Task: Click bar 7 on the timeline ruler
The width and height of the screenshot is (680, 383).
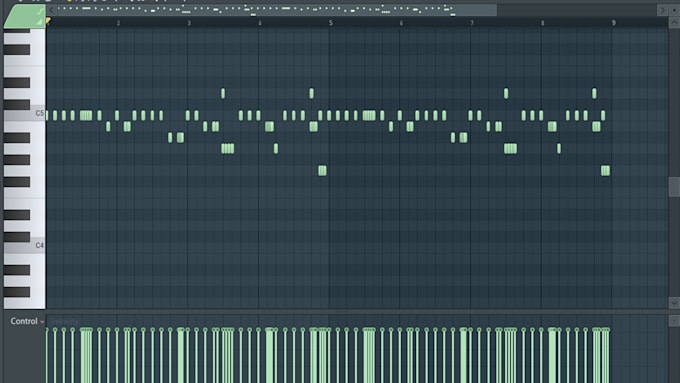Action: [x=472, y=23]
